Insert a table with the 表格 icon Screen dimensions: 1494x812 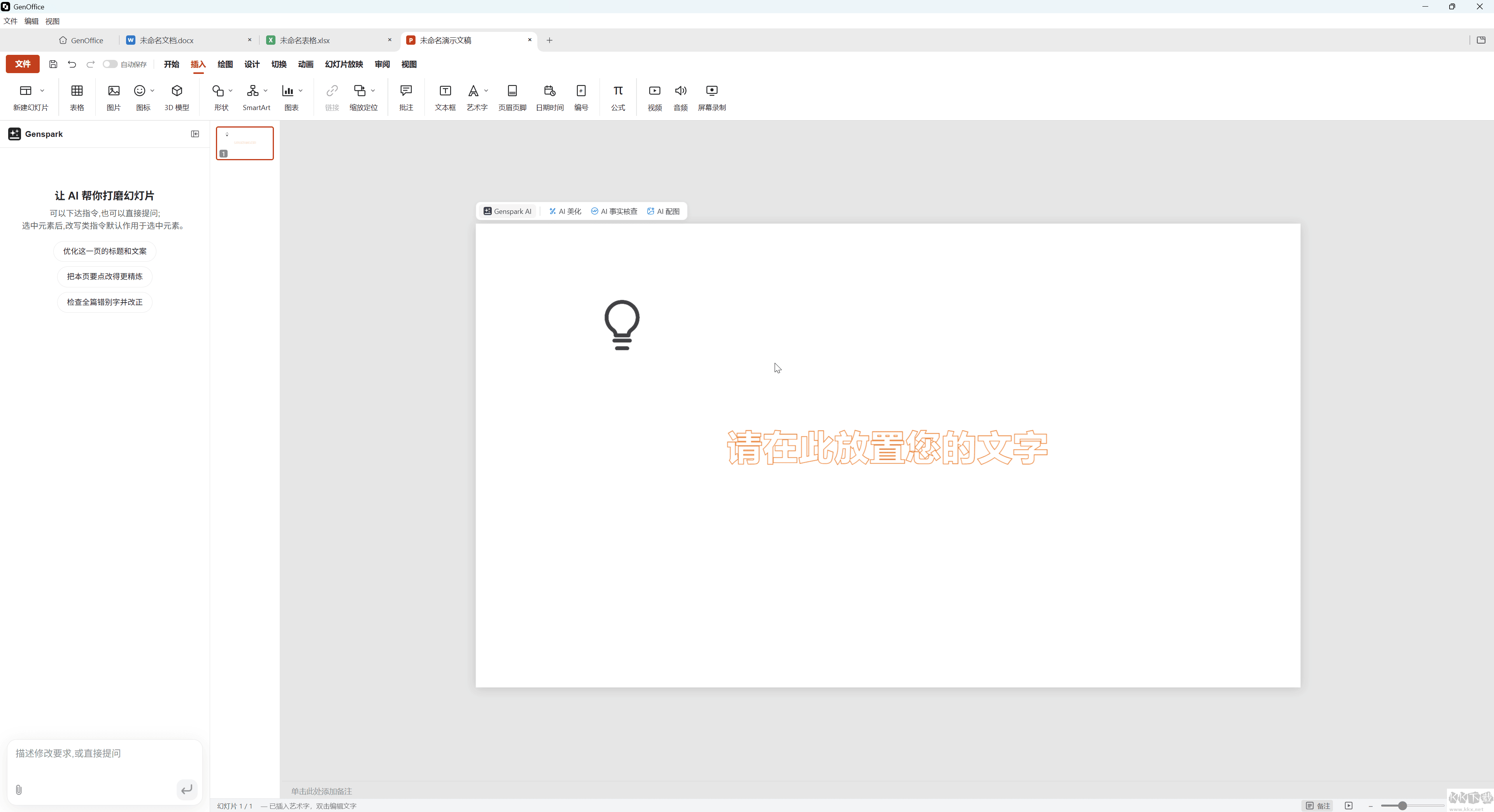click(x=77, y=97)
